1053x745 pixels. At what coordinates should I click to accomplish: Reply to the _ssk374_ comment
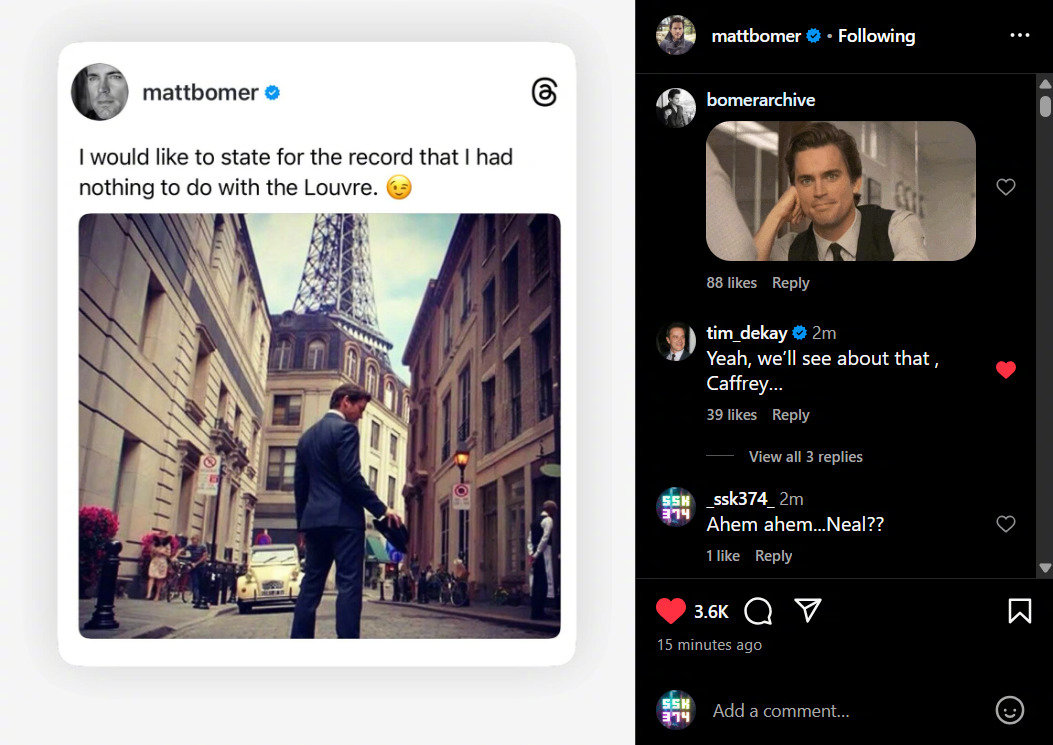point(773,556)
